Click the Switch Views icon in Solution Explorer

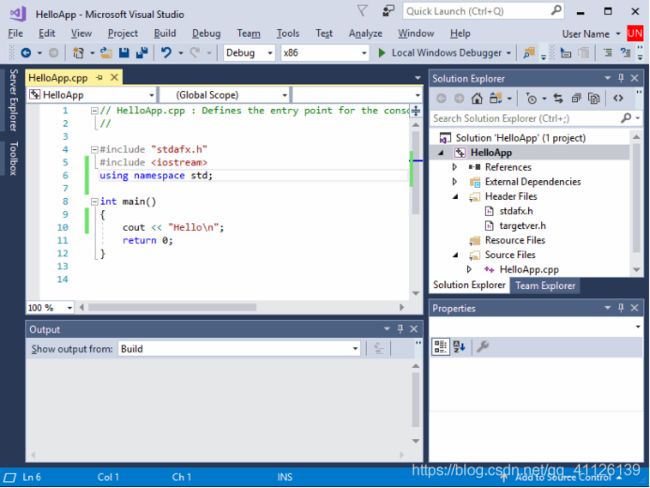point(495,98)
